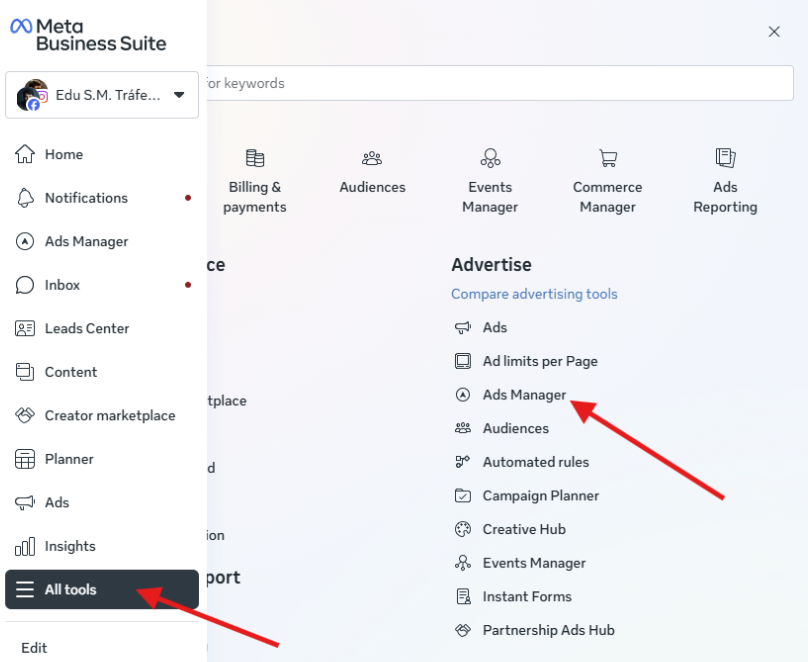Click the Inbox chat bubble icon

[x=26, y=285]
